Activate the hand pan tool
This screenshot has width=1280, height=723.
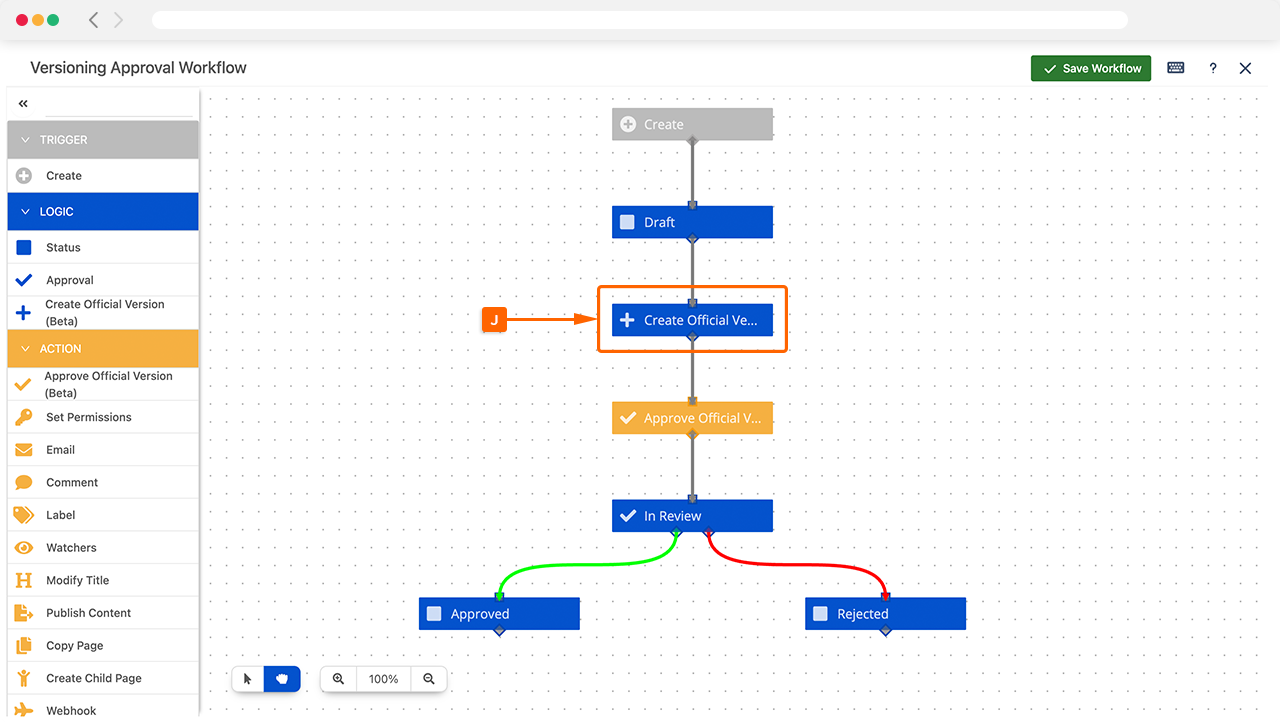click(282, 679)
